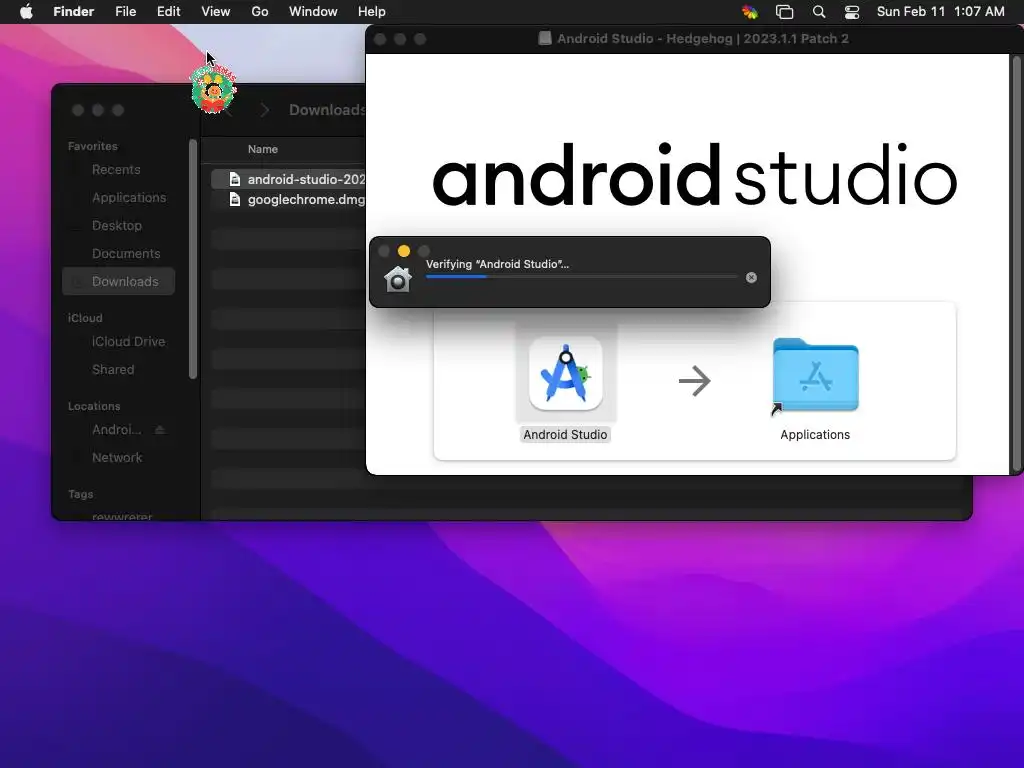Click the android-studio file document icon
The image size is (1024, 768).
pyautogui.click(x=235, y=179)
